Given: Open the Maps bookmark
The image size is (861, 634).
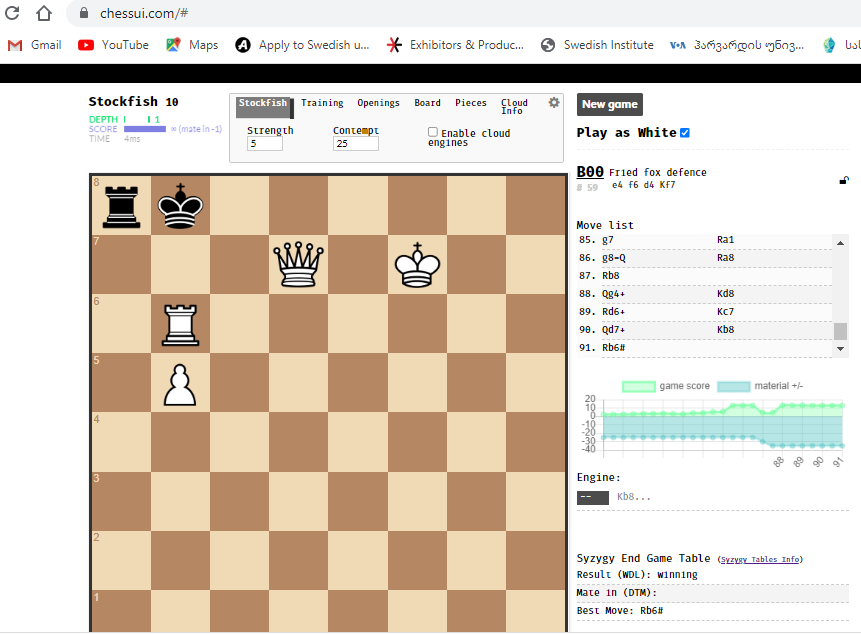Looking at the screenshot, I should [192, 45].
